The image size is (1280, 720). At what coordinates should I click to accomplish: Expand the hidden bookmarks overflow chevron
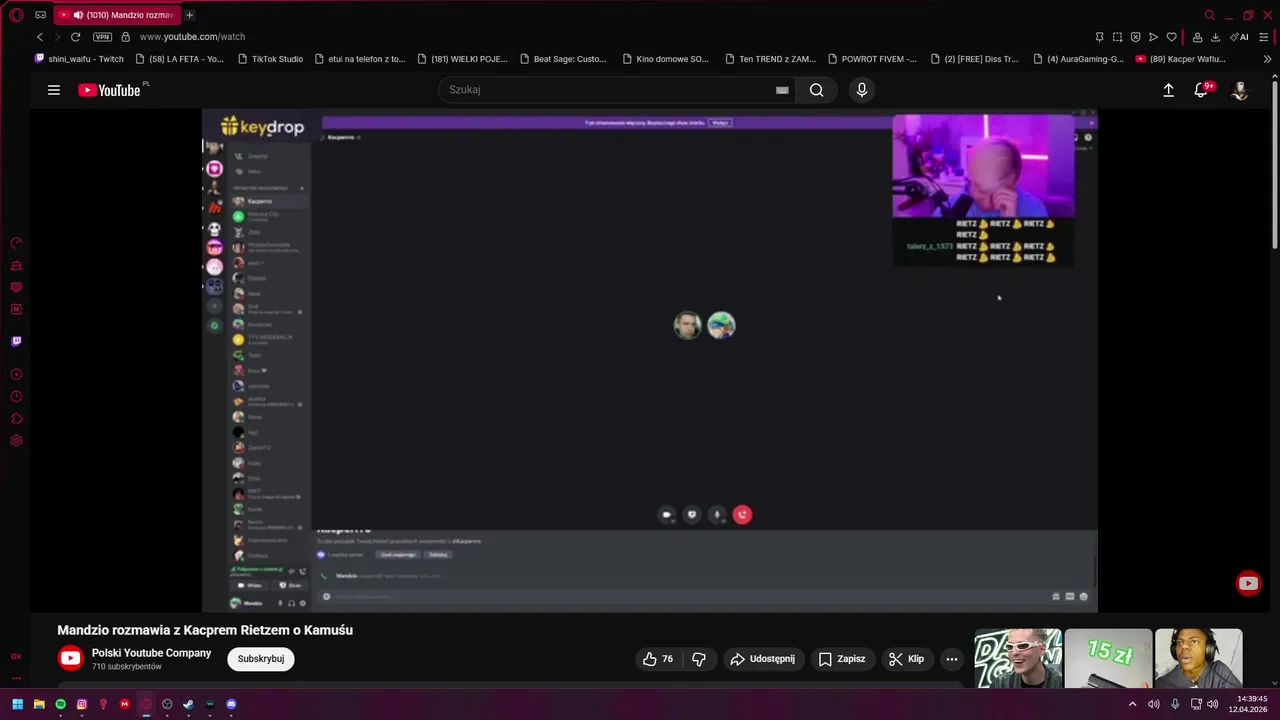1267,59
